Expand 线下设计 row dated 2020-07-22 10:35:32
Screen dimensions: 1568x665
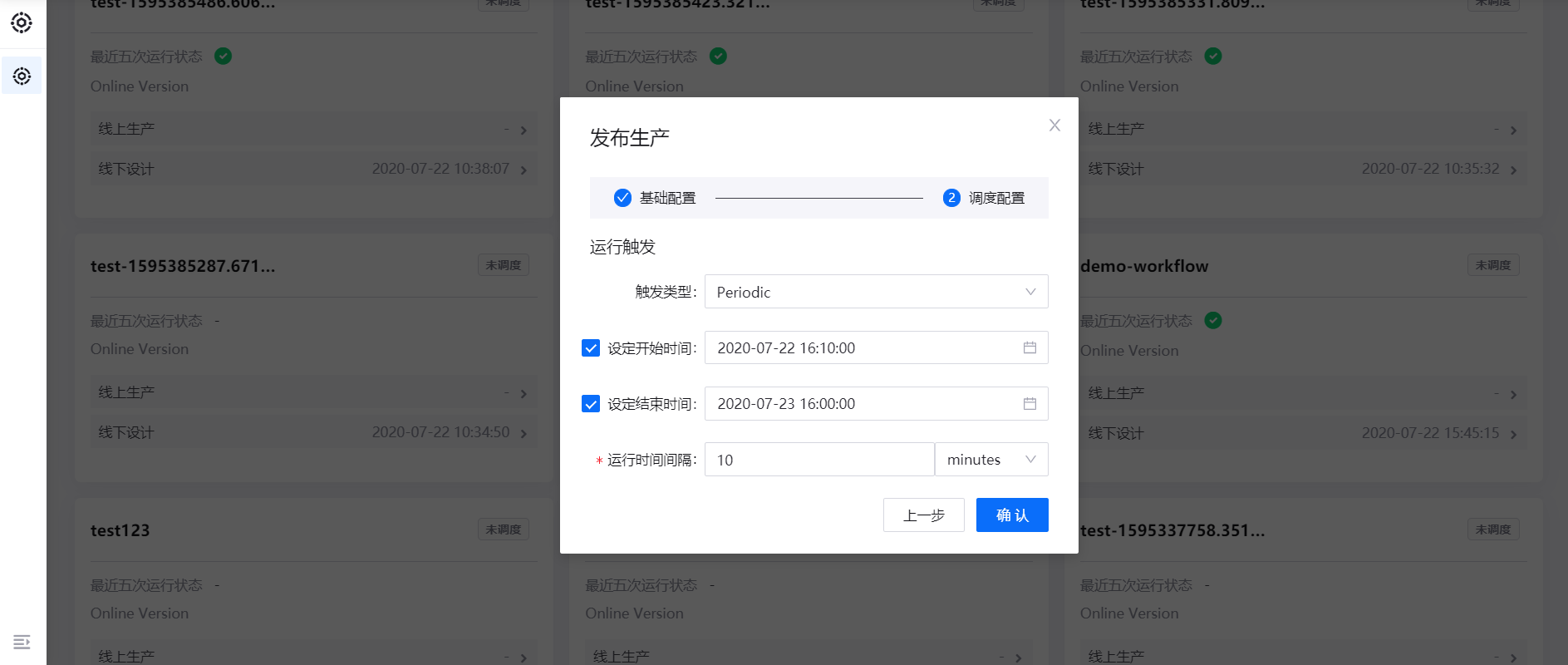(x=1303, y=169)
